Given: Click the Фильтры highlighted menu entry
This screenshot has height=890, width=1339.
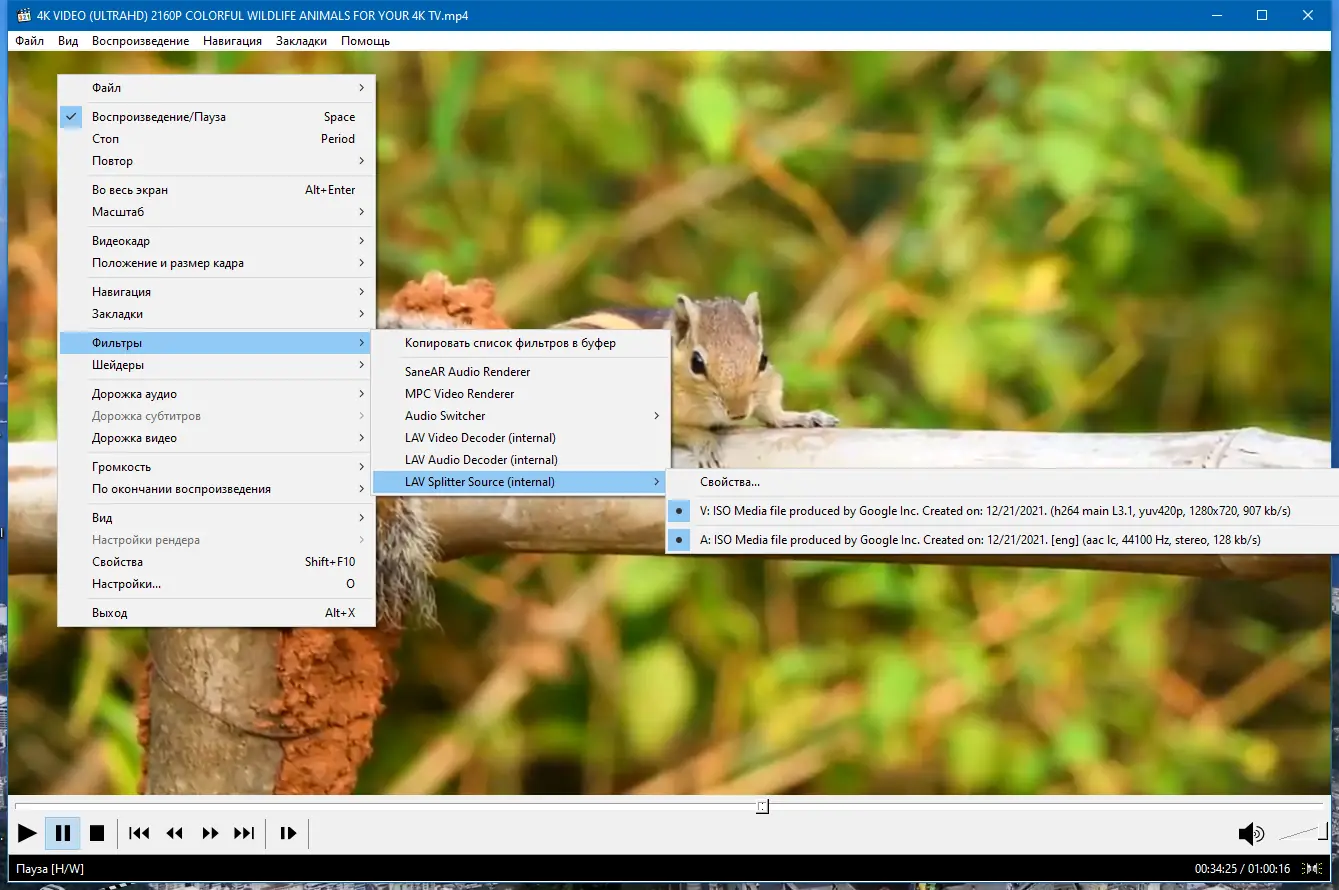Looking at the screenshot, I should [216, 343].
